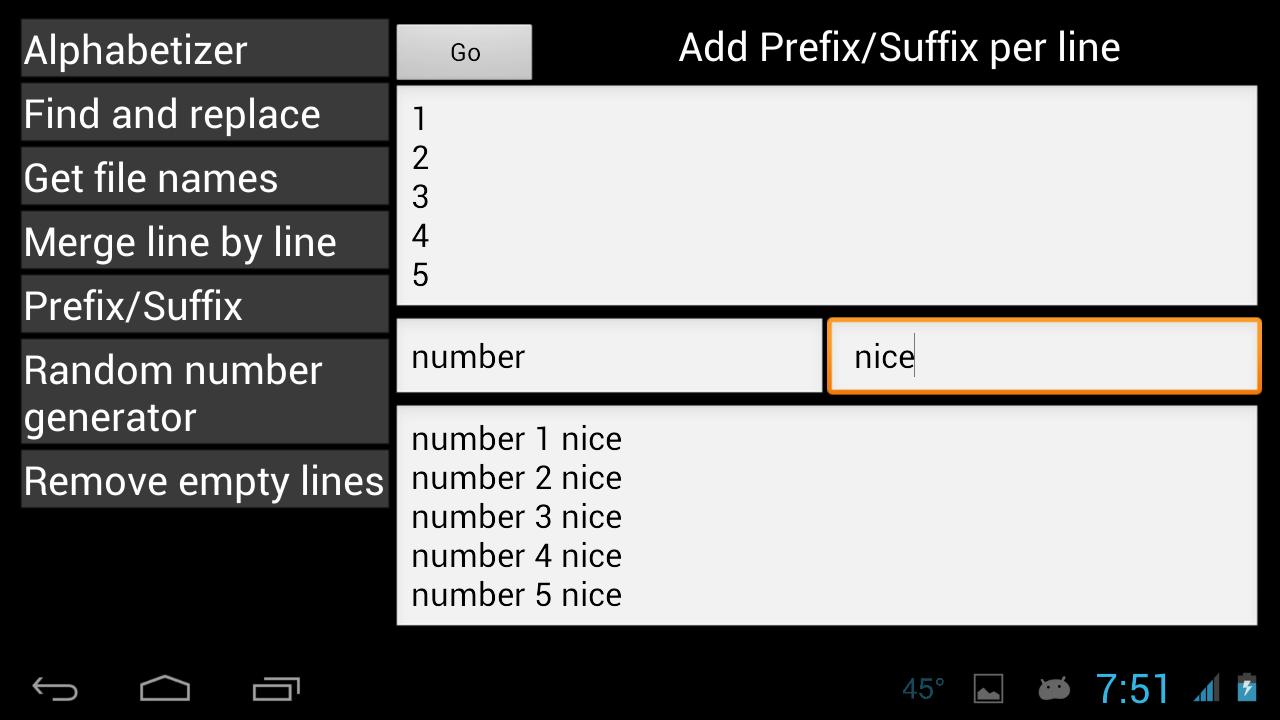
Task: Open the Alphabetizer tool
Action: pos(204,49)
